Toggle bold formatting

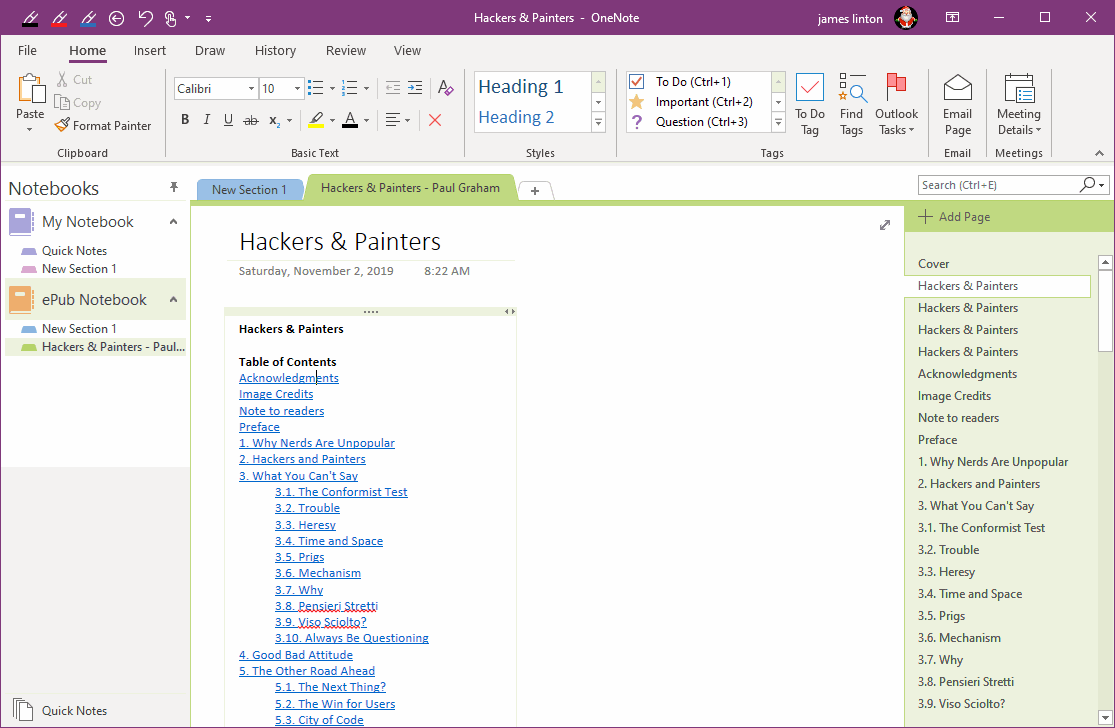(184, 118)
